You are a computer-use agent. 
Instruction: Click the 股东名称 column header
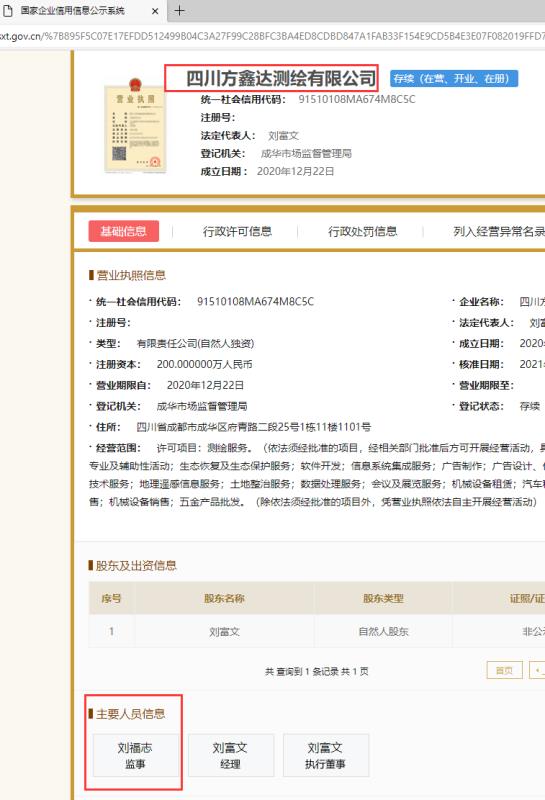click(224, 598)
